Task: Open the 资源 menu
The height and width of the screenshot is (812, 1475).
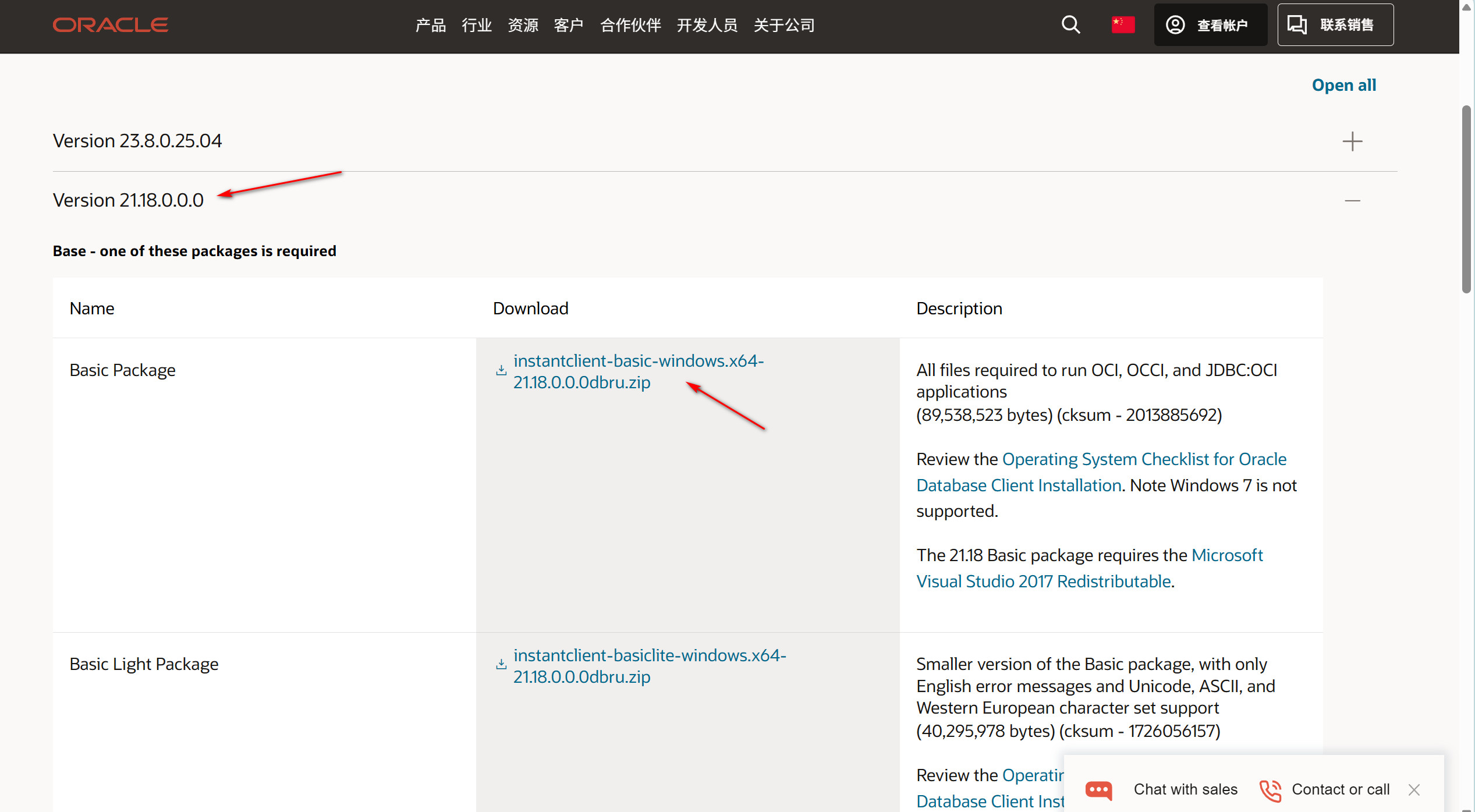Action: pyautogui.click(x=523, y=25)
